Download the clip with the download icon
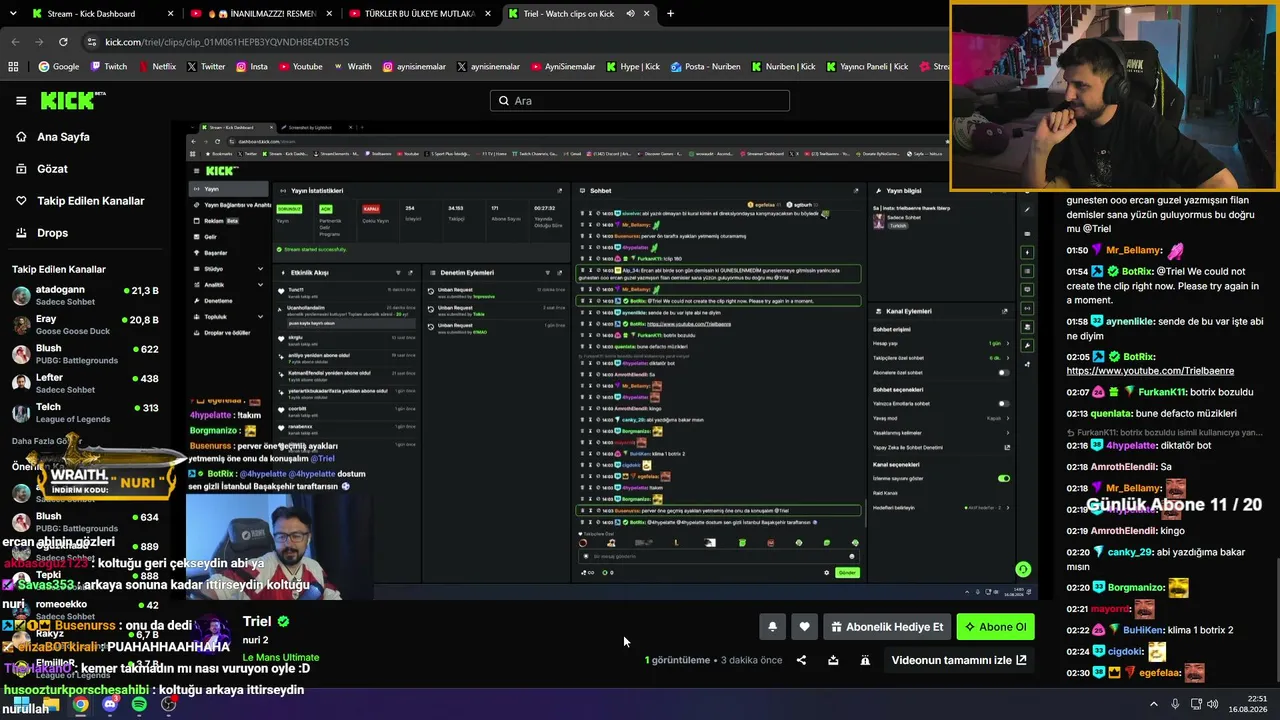The image size is (1280, 720). pos(833,660)
